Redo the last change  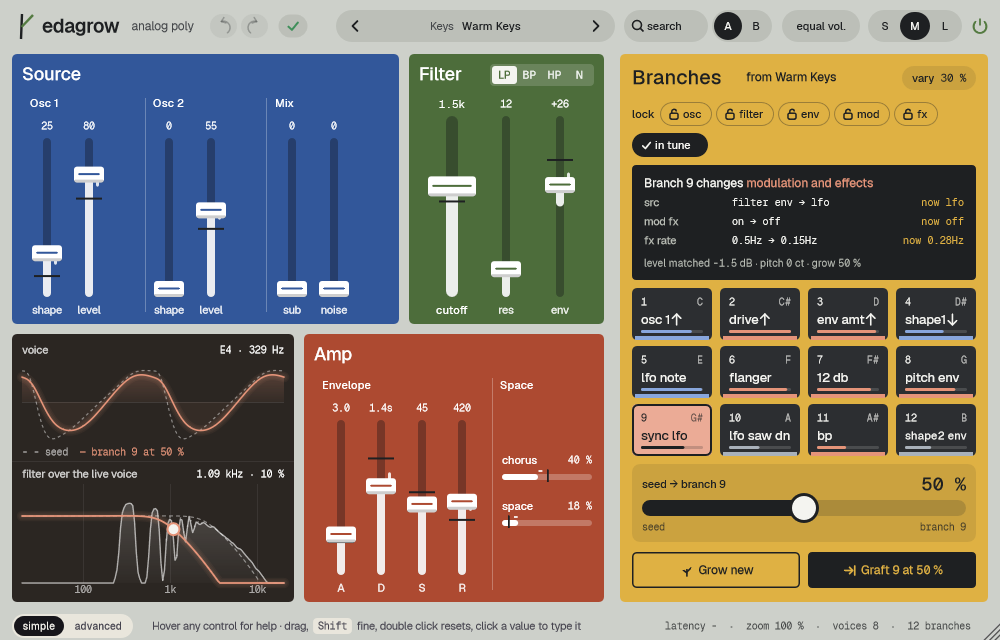(x=254, y=26)
